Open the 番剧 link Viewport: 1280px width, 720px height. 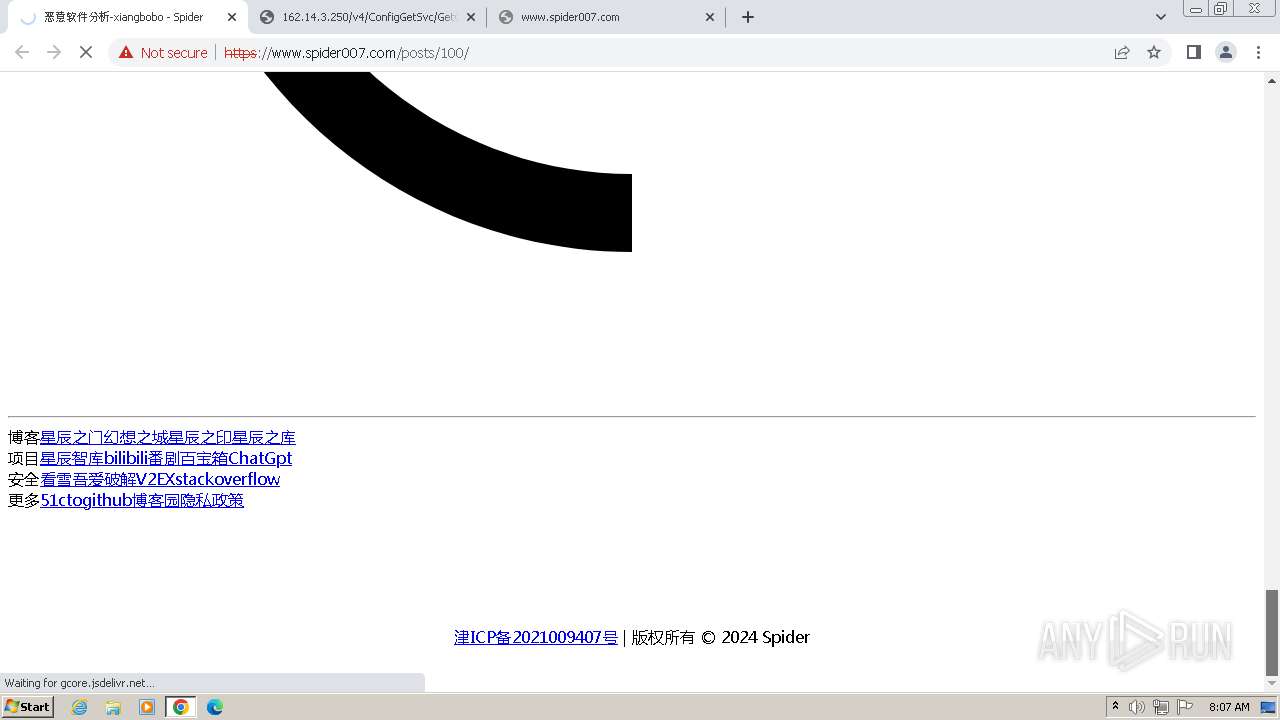(164, 458)
